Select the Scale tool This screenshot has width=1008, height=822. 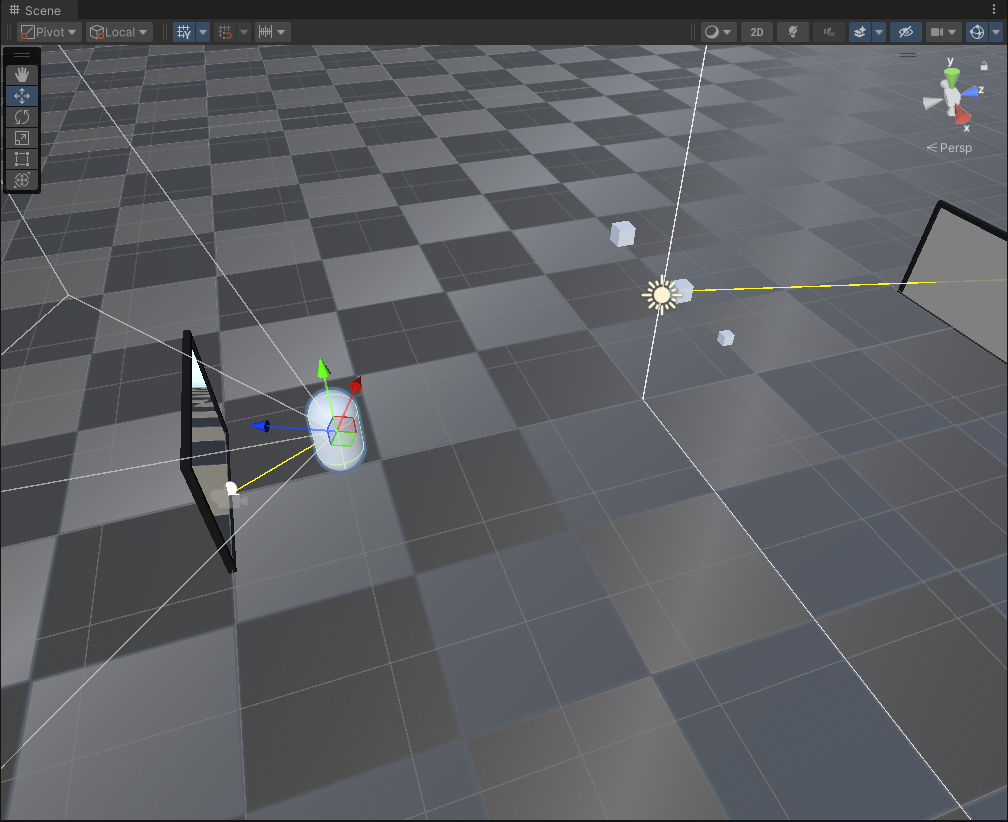pos(22,138)
